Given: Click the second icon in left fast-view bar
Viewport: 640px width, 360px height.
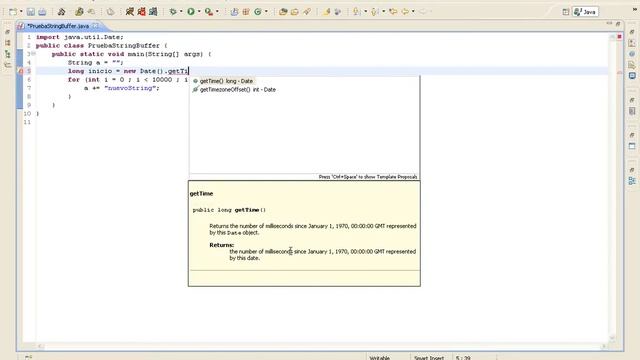Looking at the screenshot, I should [7, 43].
